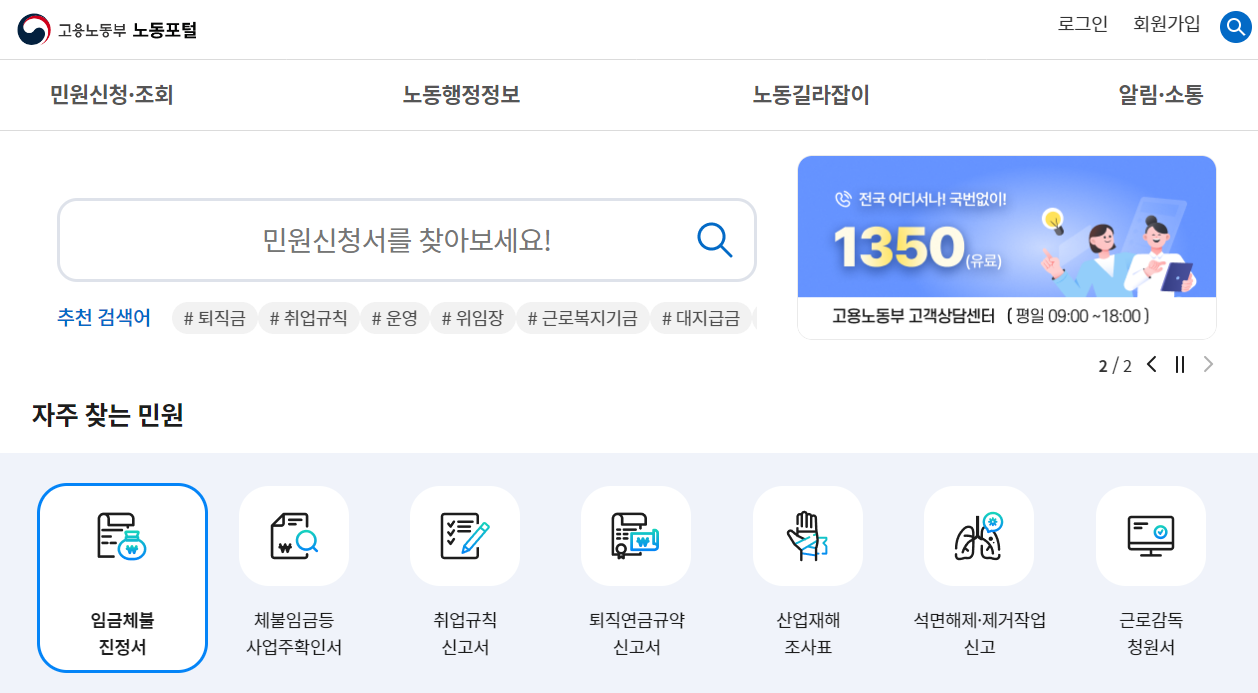Image resolution: width=1258 pixels, height=693 pixels.
Task: Click the 산업재해 조사표 hand icon
Action: [x=808, y=536]
